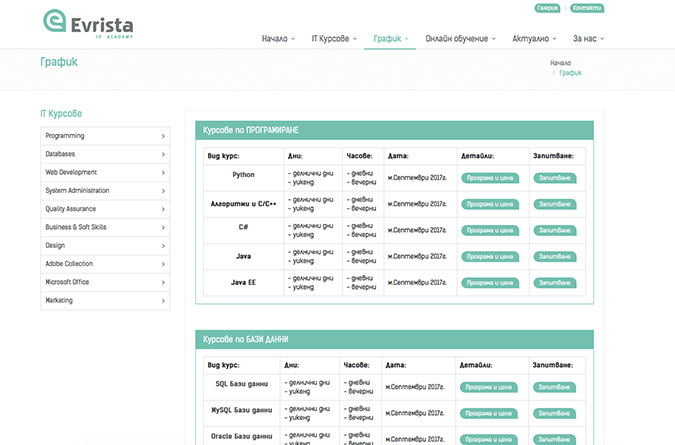Open the IT Курсове navigation menu
The width and height of the screenshot is (675, 445).
tap(334, 39)
